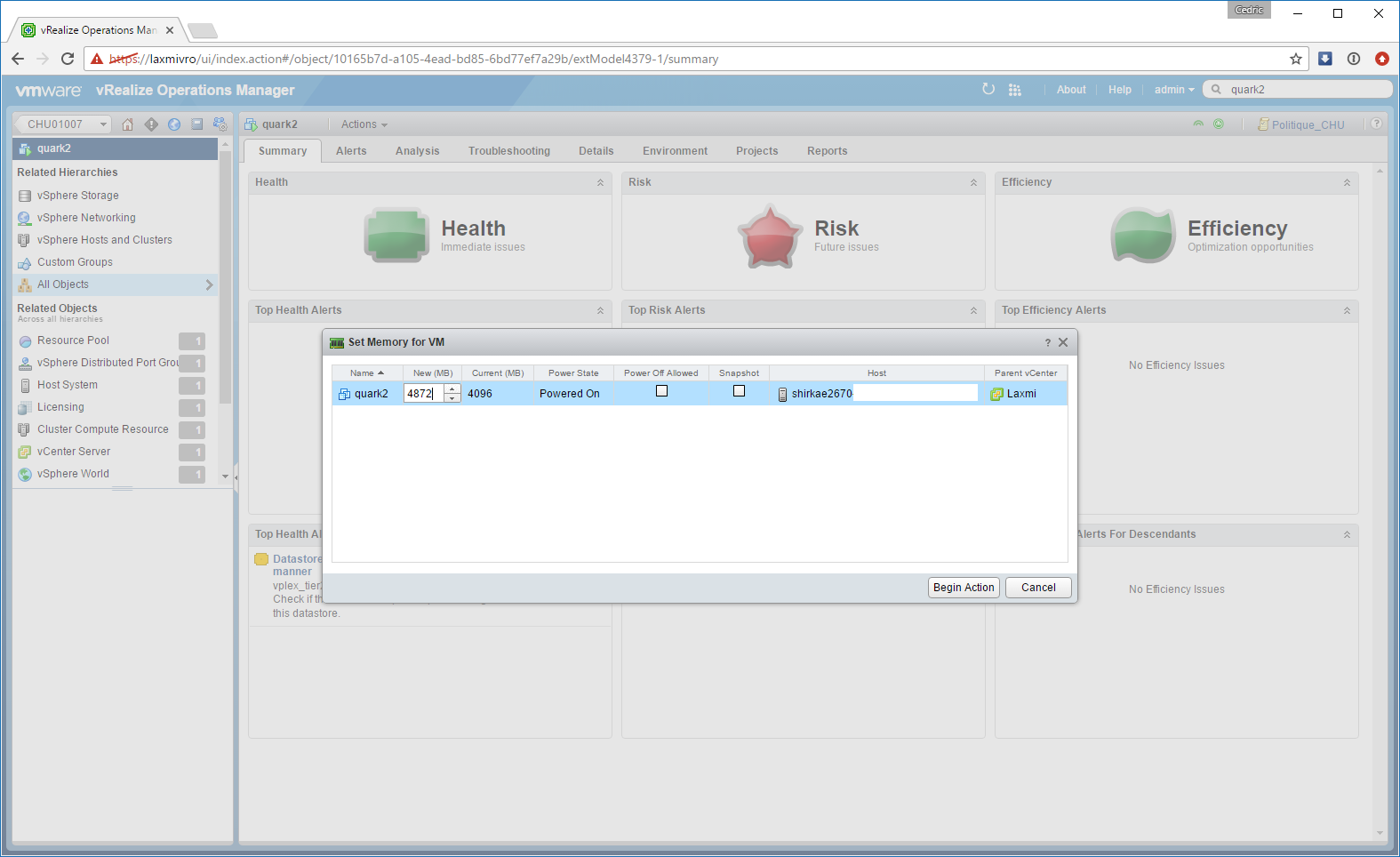This screenshot has width=1400, height=857.
Task: Increase New (MB) value with up stepper
Action: click(x=452, y=389)
